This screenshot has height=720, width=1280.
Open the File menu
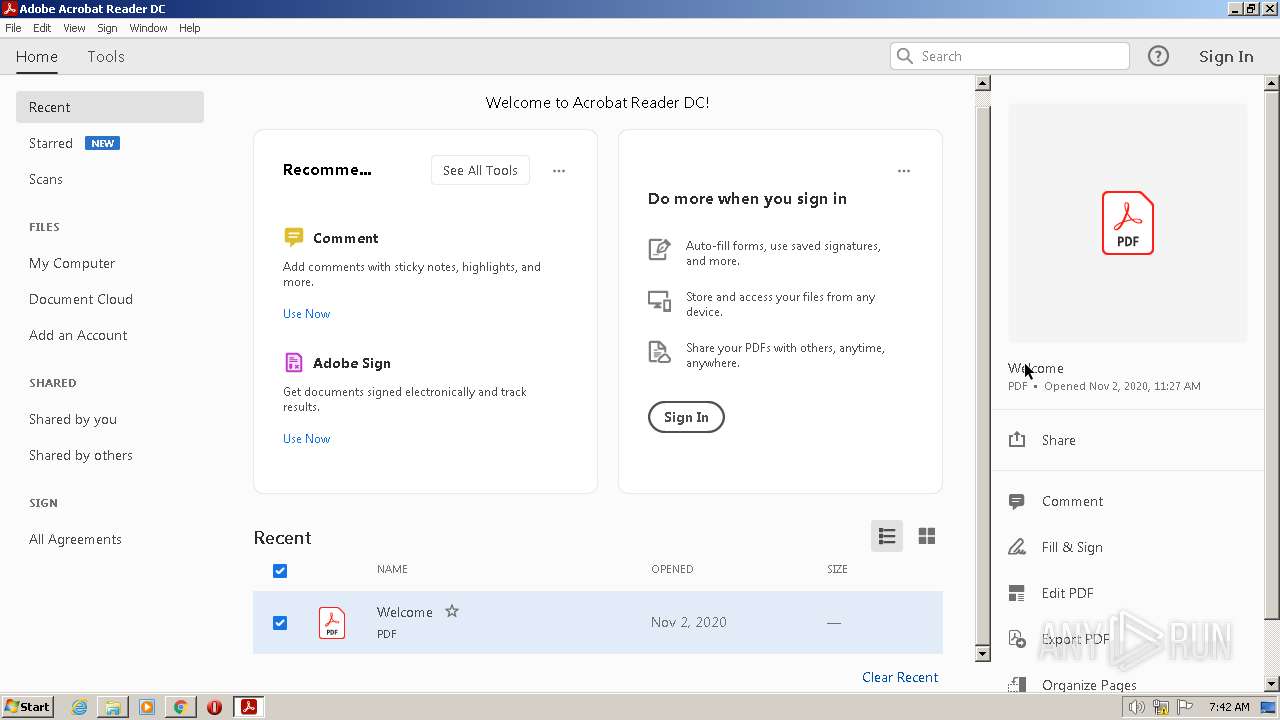point(13,28)
